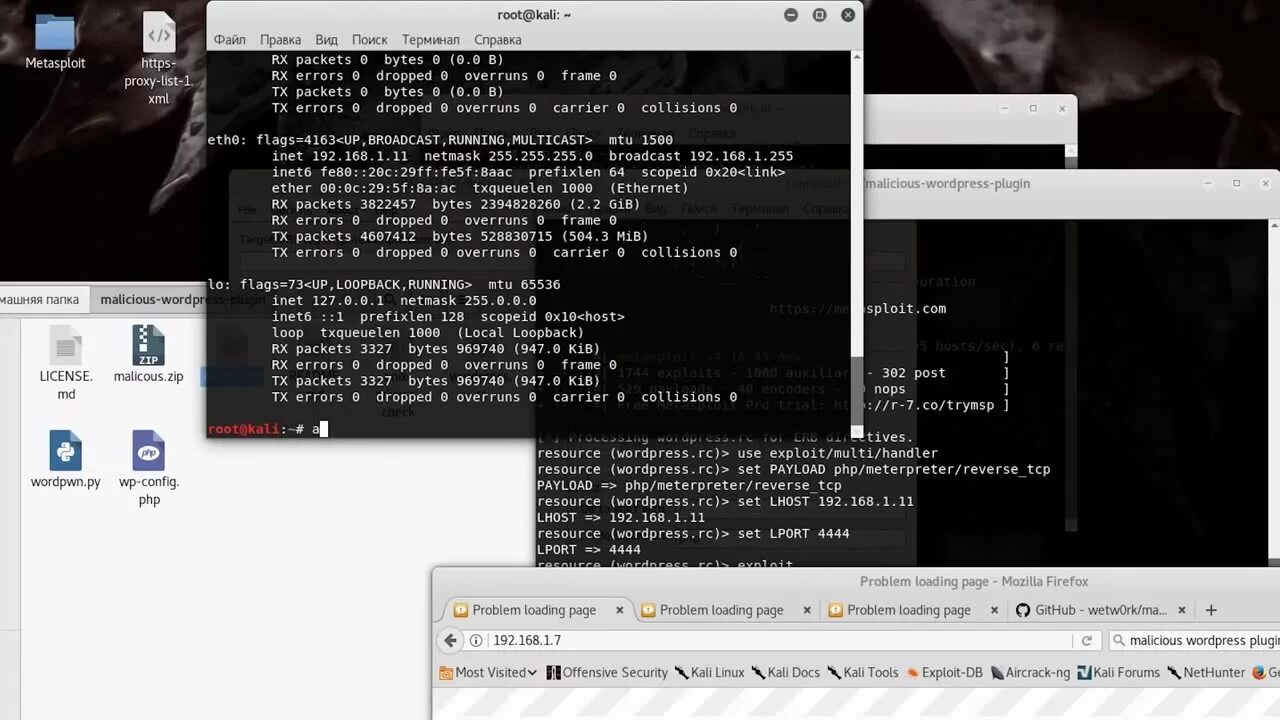Click Firefox search box with malicious wordpress
The image size is (1280, 720).
(x=1195, y=640)
